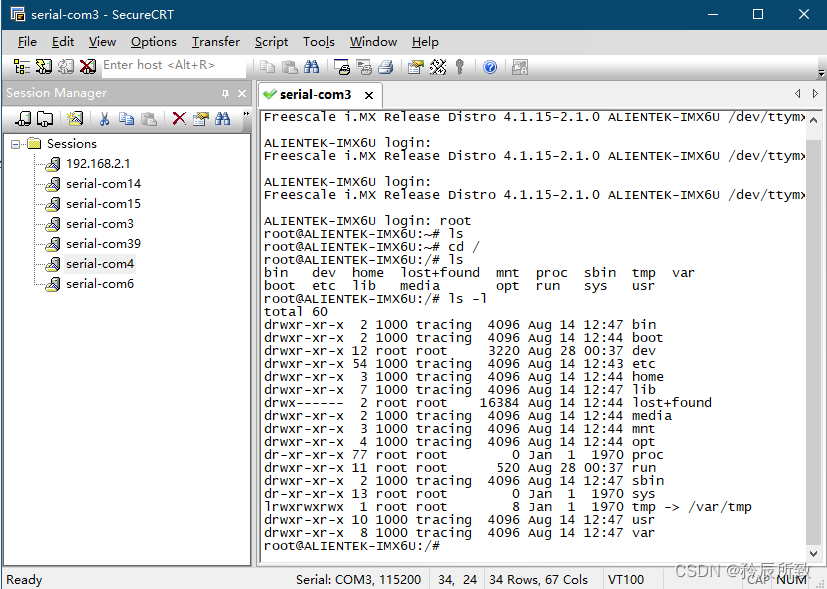Click the Enter host input box
This screenshot has height=589, width=827.
point(174,65)
